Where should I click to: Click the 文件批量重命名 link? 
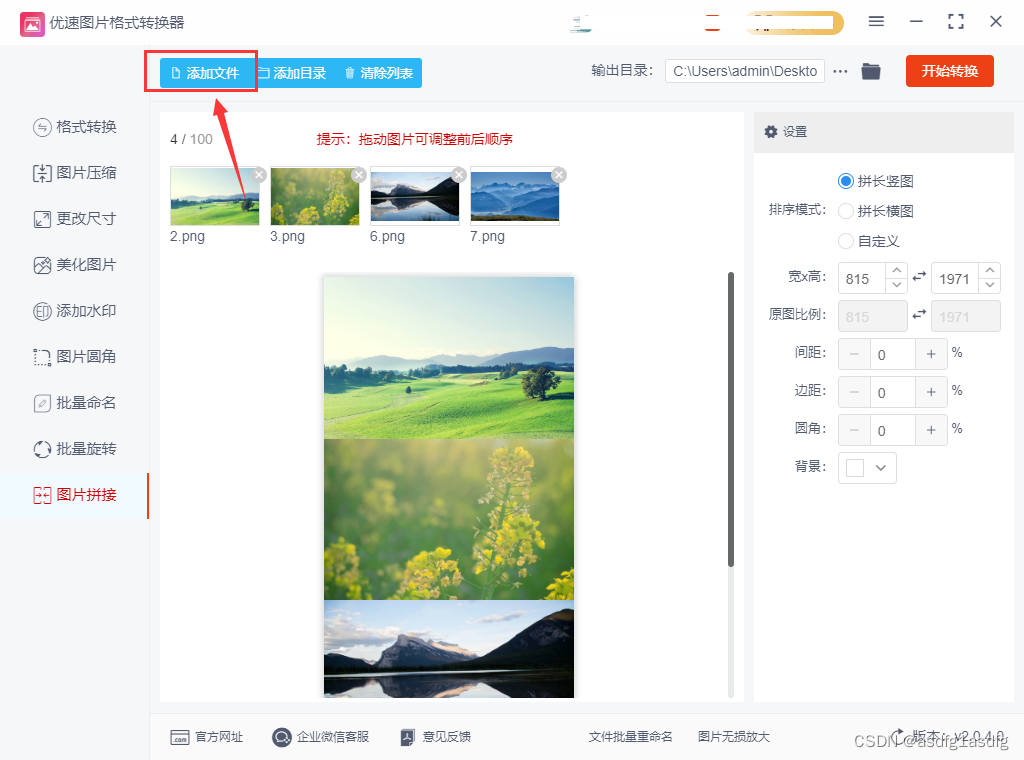point(630,737)
